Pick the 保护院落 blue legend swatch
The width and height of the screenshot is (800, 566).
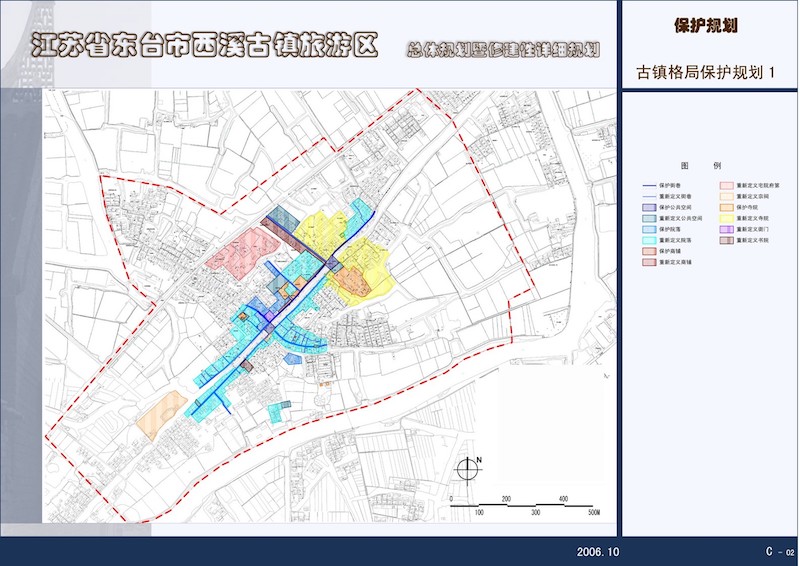648,228
